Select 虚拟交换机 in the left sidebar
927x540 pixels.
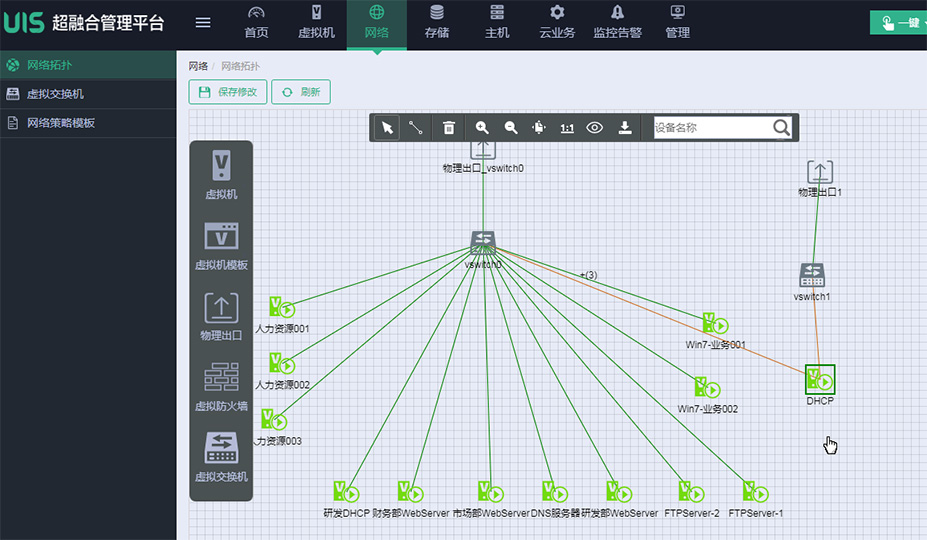(55, 94)
